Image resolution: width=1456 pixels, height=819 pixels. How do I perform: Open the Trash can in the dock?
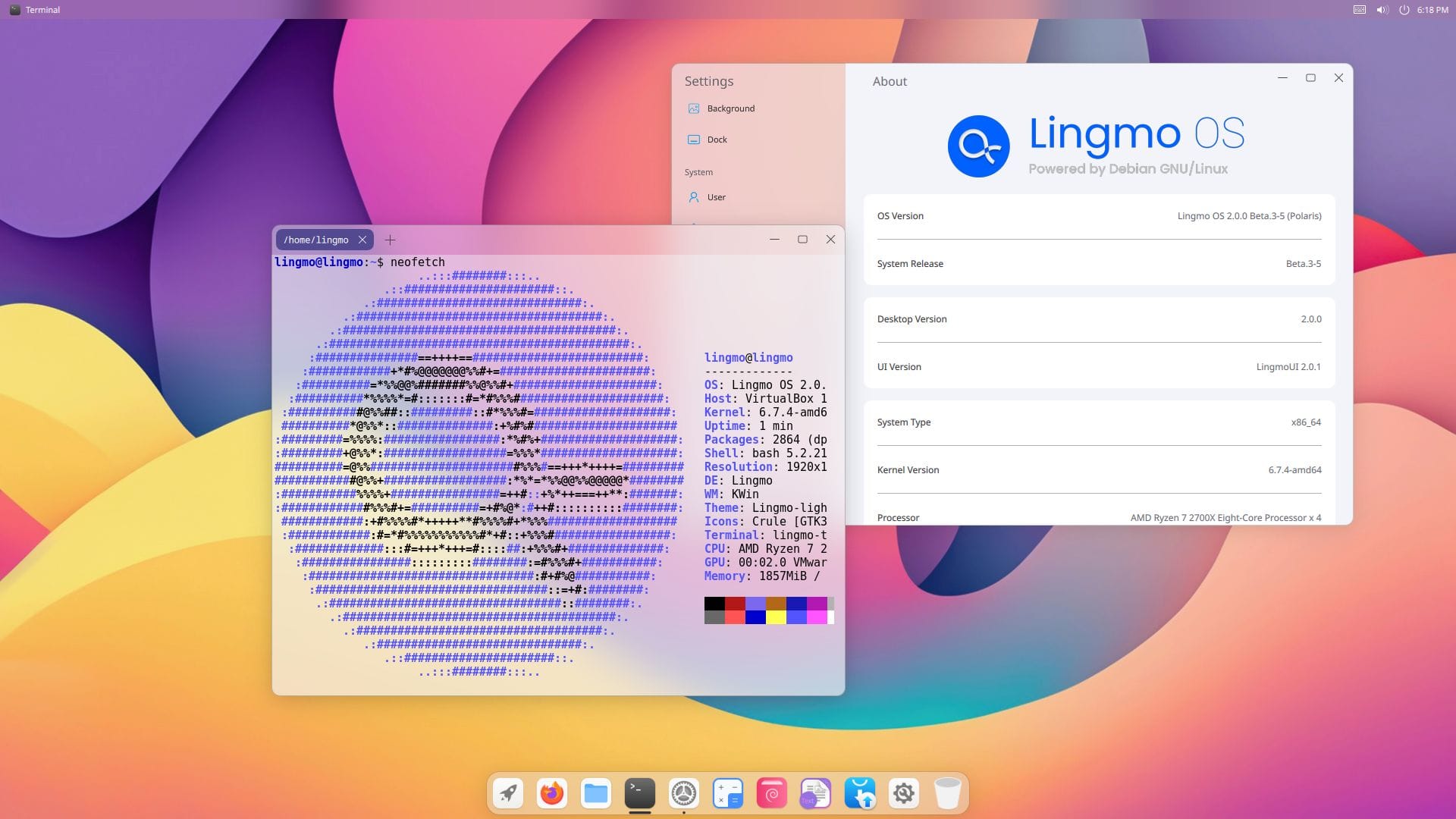(947, 793)
